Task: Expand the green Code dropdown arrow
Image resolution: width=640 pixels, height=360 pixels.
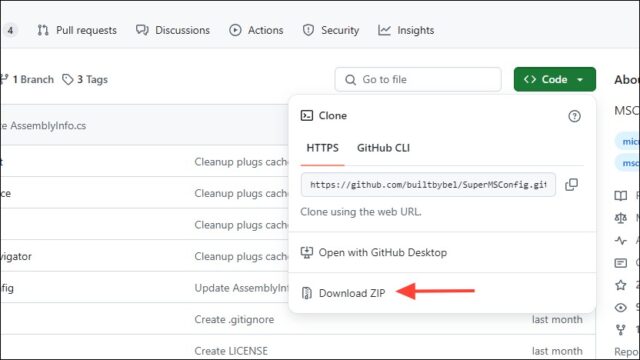Action: (x=580, y=80)
